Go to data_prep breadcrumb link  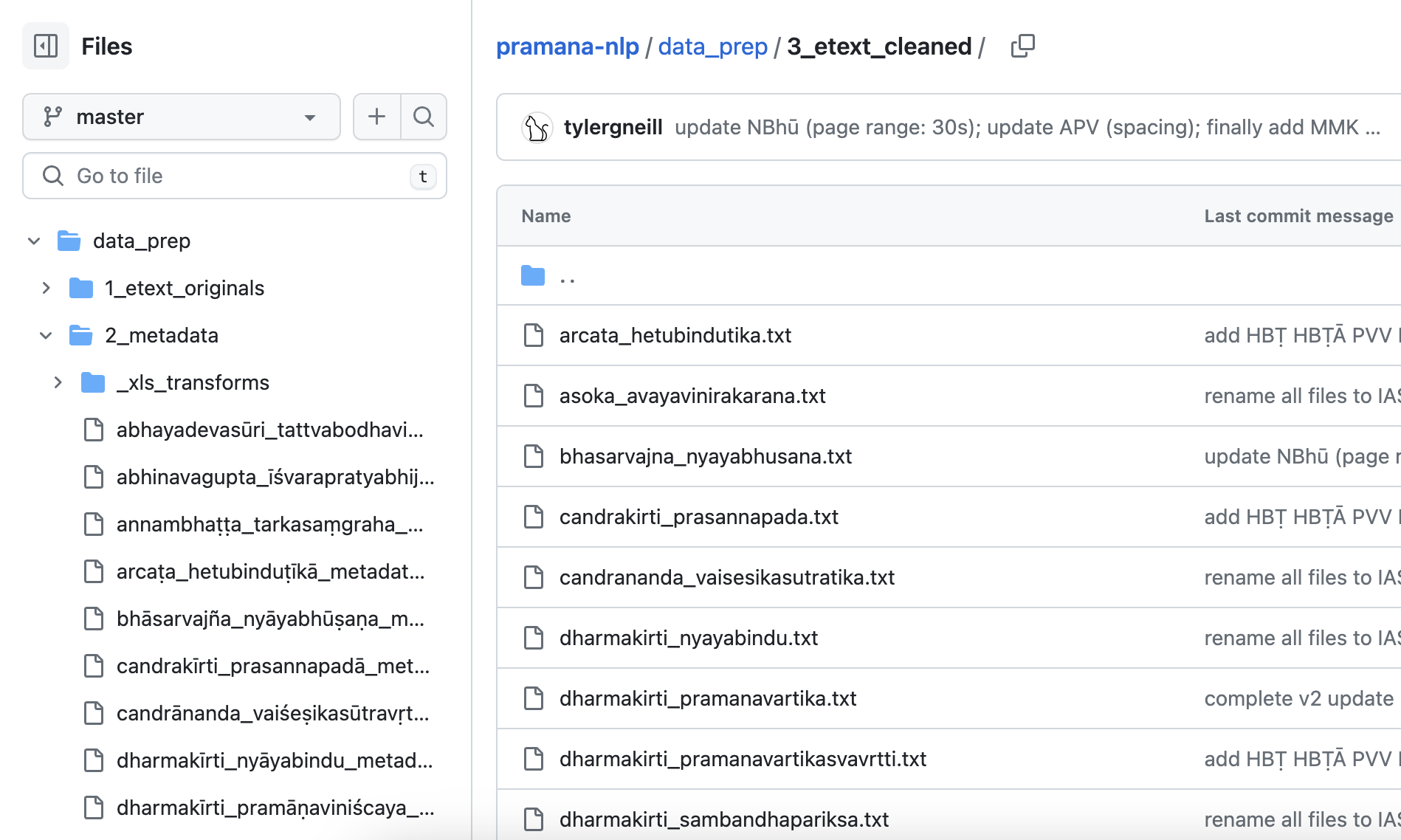(712, 47)
